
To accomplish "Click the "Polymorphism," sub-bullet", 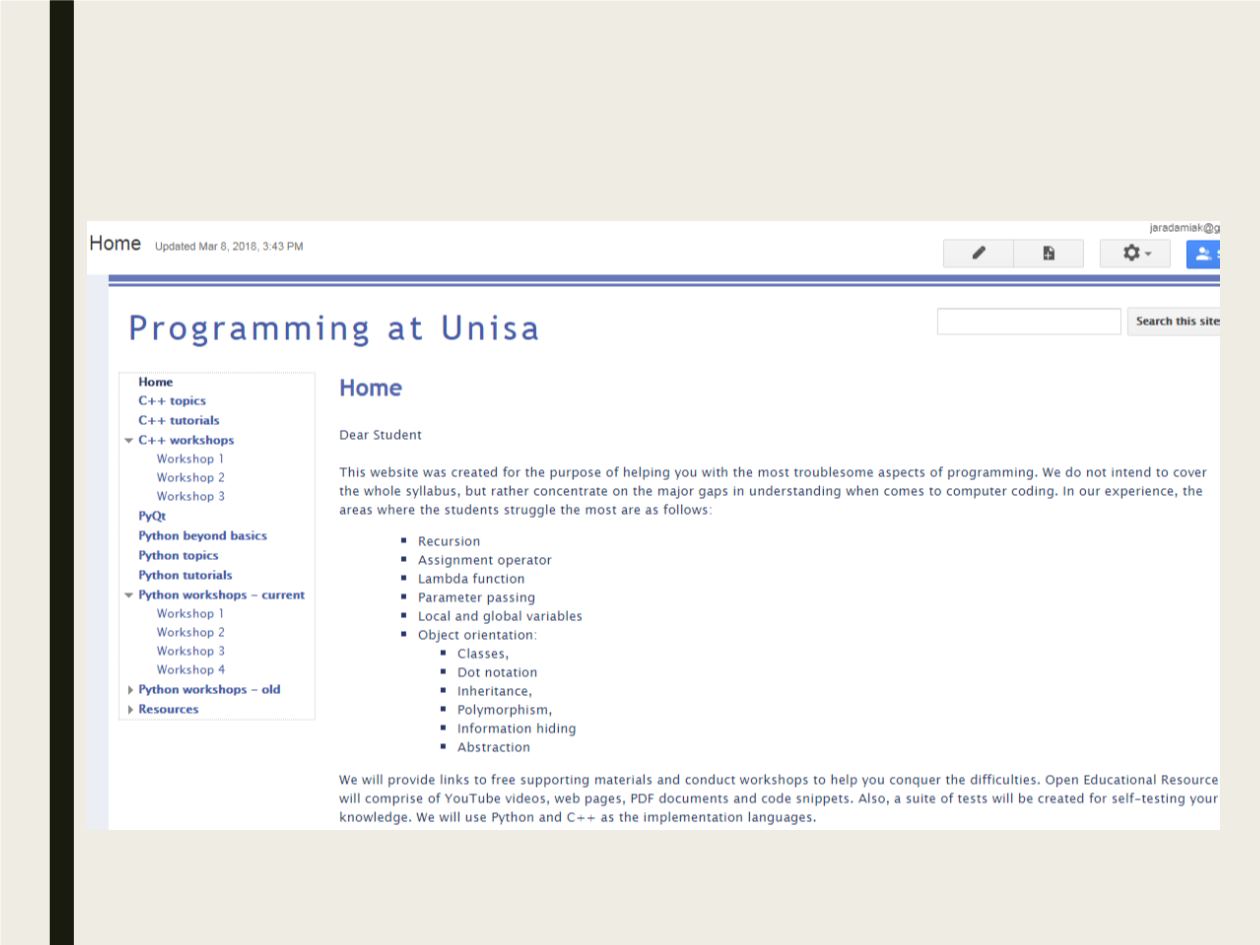I will 505,710.
